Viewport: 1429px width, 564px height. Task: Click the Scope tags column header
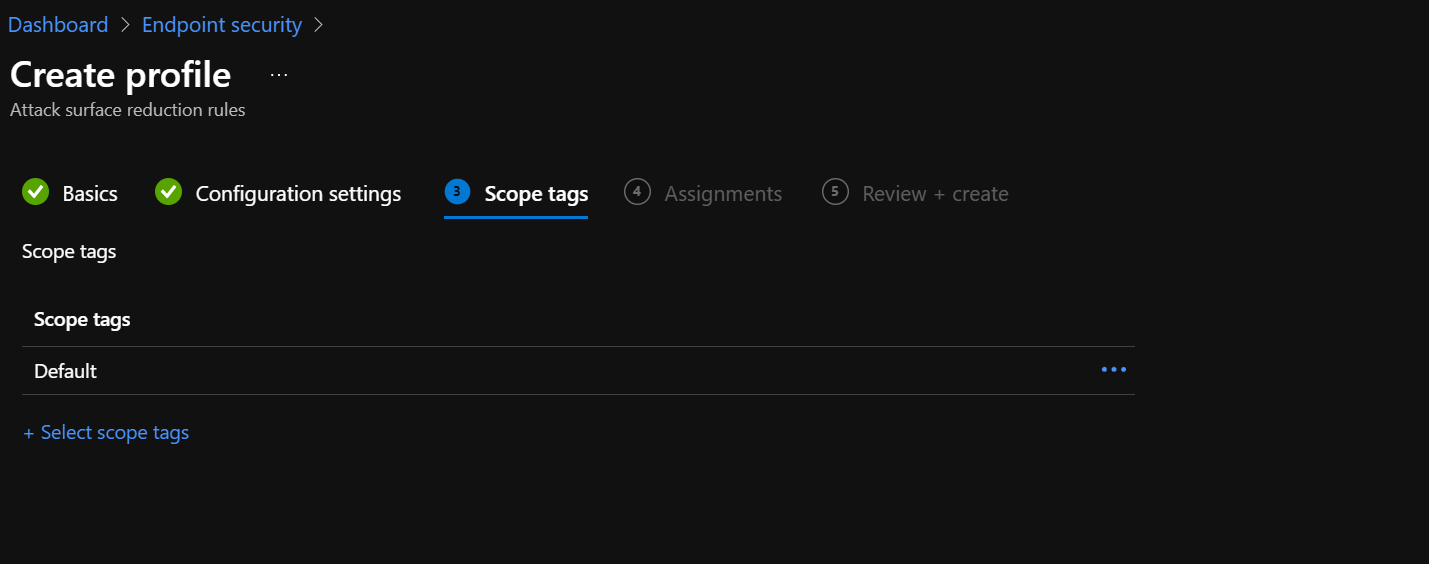click(x=82, y=320)
